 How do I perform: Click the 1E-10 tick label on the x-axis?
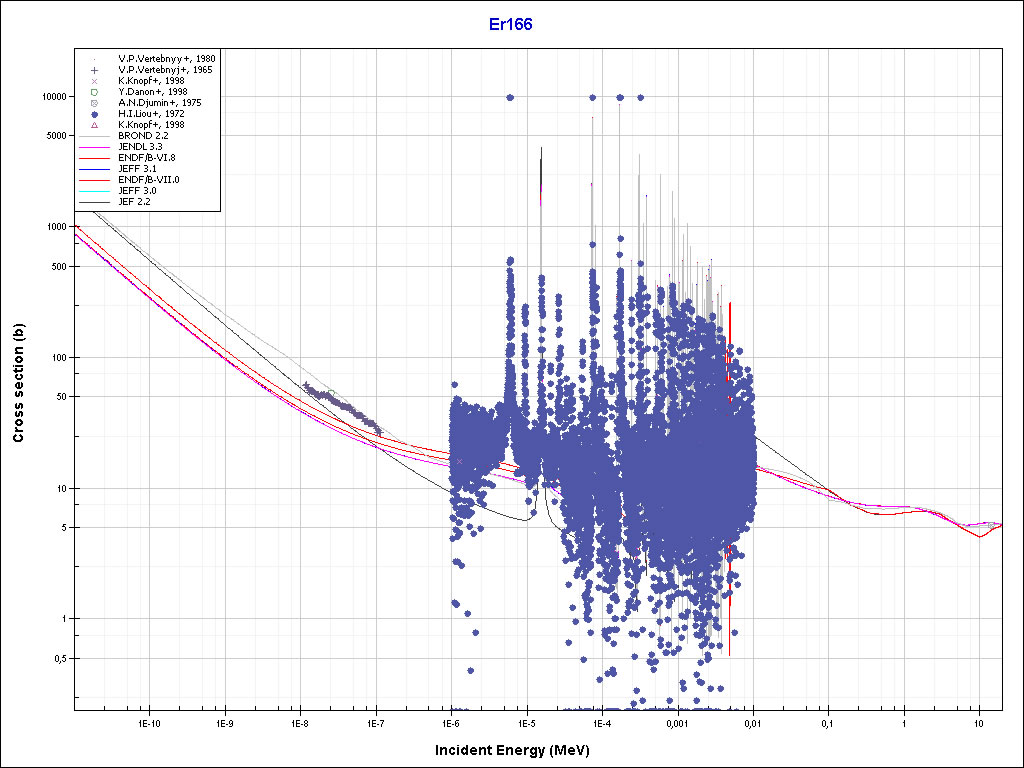click(x=149, y=722)
